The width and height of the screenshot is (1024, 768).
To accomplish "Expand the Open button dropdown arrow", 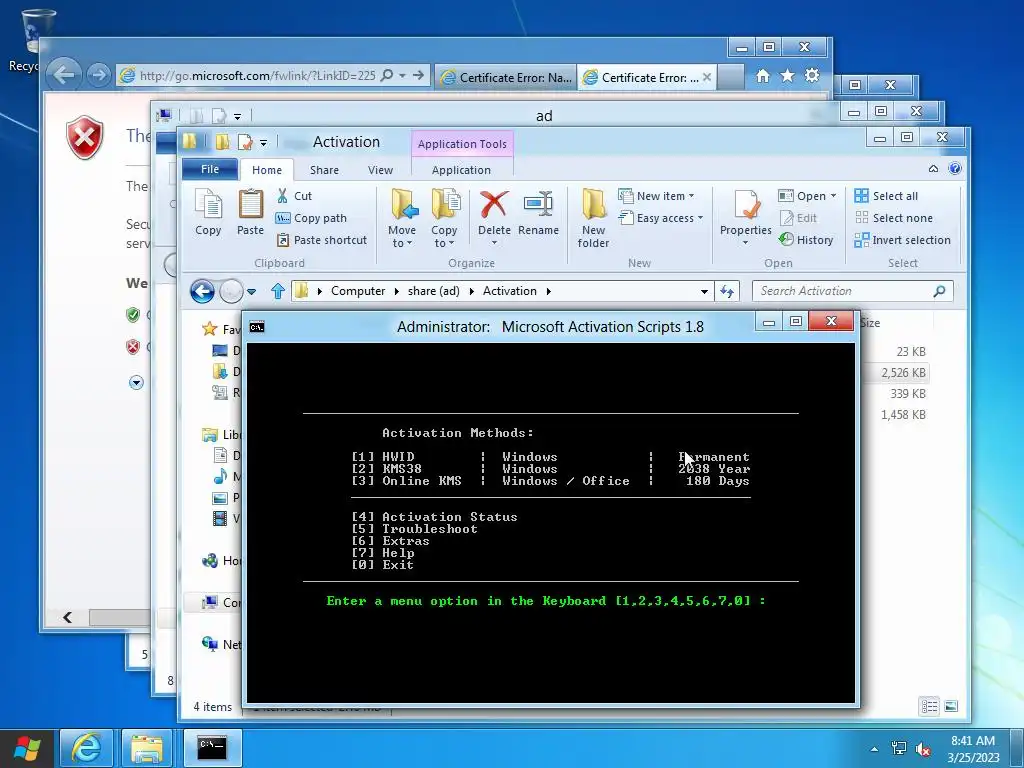I will (833, 196).
